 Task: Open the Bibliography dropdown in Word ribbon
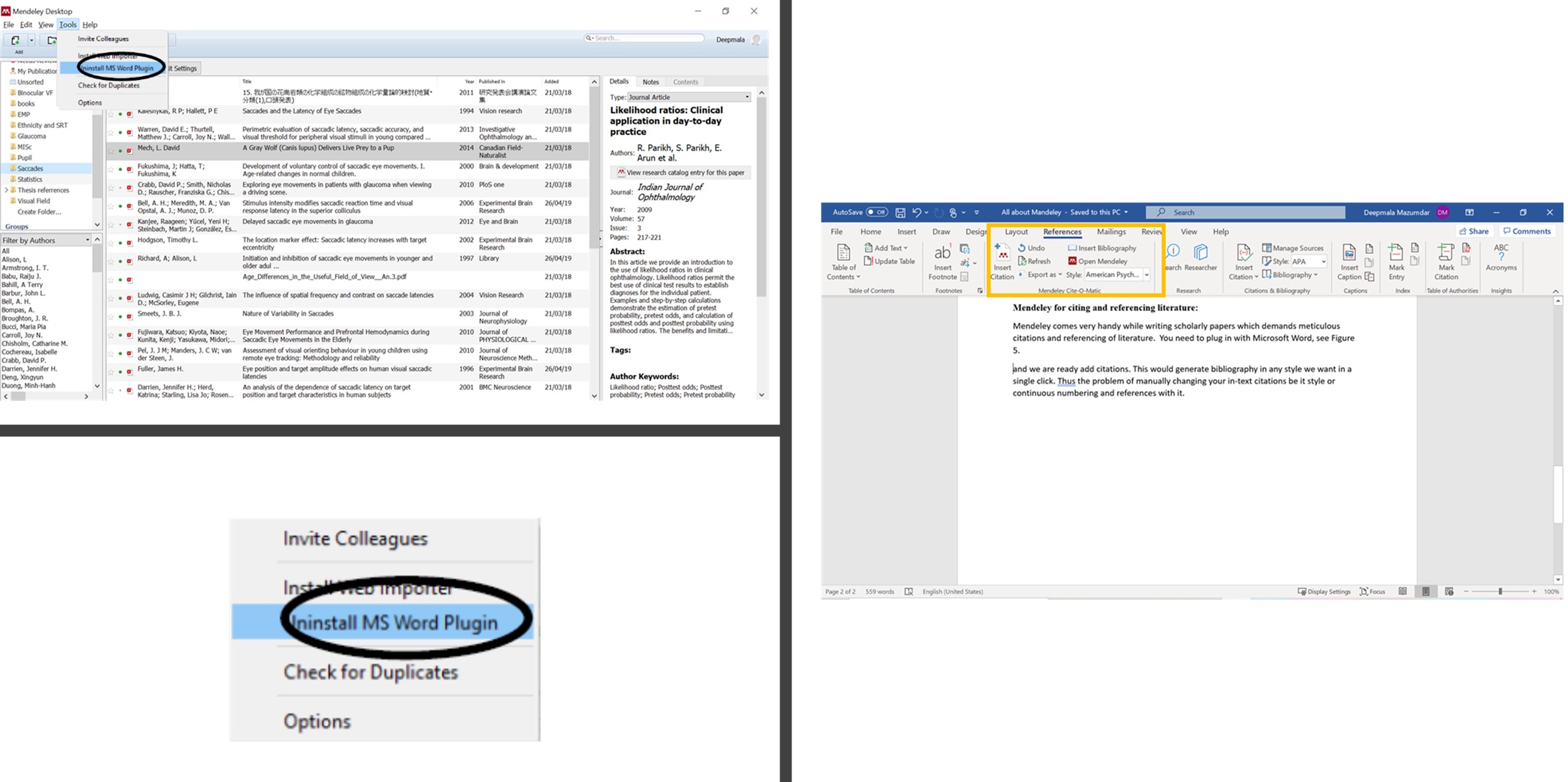[x=1290, y=275]
